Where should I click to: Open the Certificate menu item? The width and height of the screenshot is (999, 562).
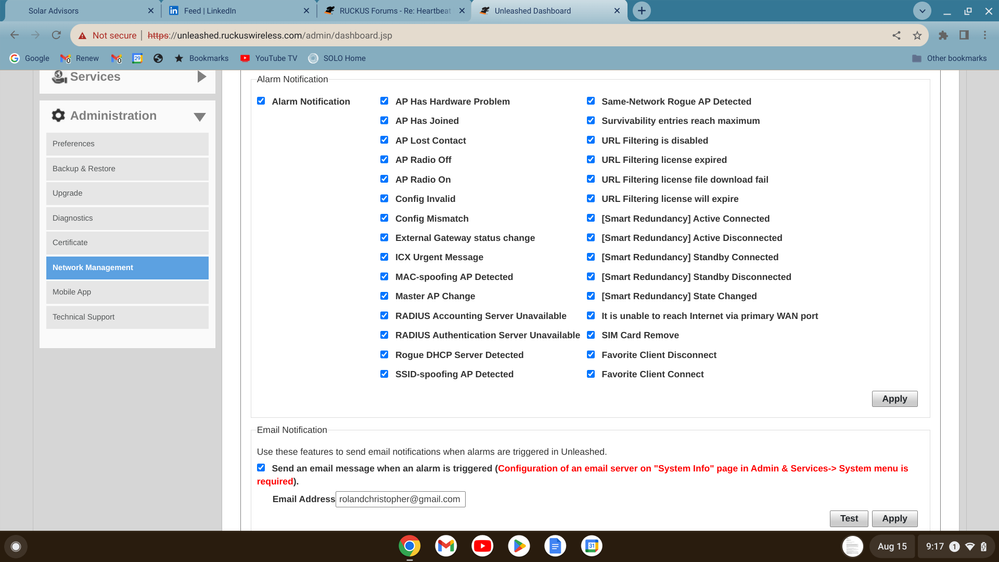tap(127, 243)
